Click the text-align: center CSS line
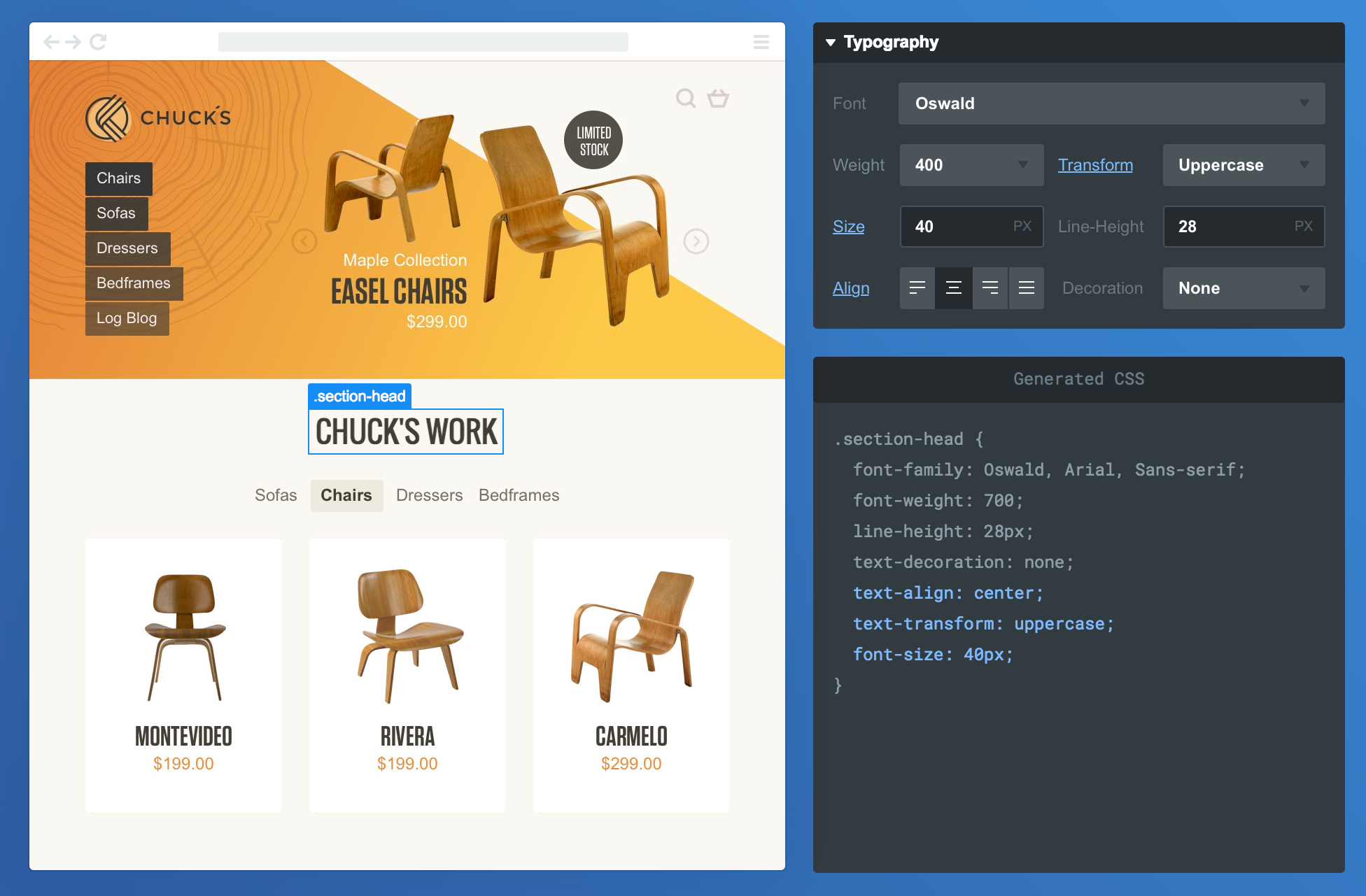This screenshot has height=896, width=1366. pos(948,593)
